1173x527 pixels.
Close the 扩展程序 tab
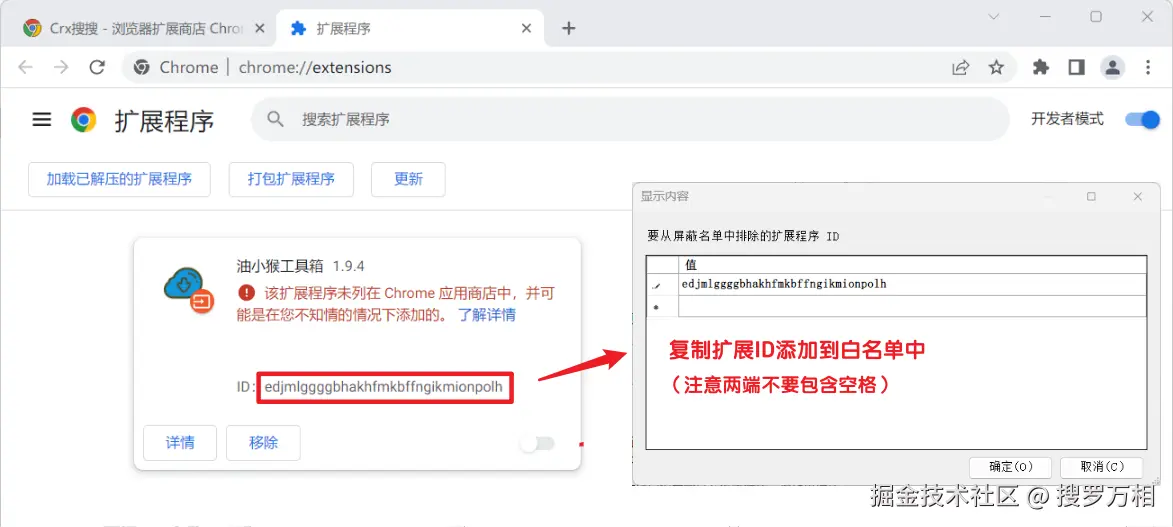(526, 28)
